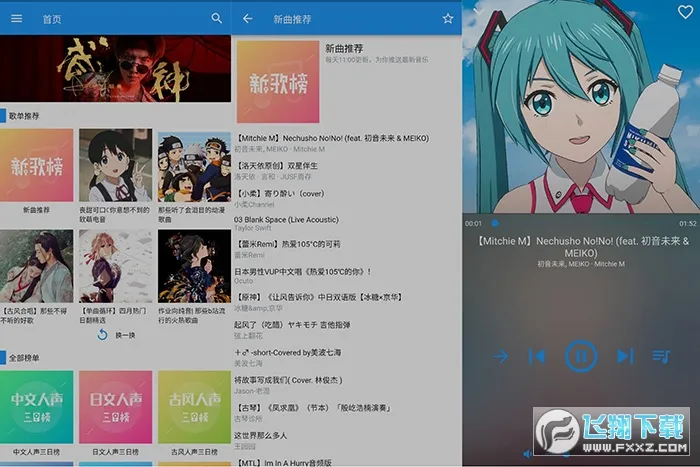
Task: Click the song progress bar
Action: tap(580, 223)
